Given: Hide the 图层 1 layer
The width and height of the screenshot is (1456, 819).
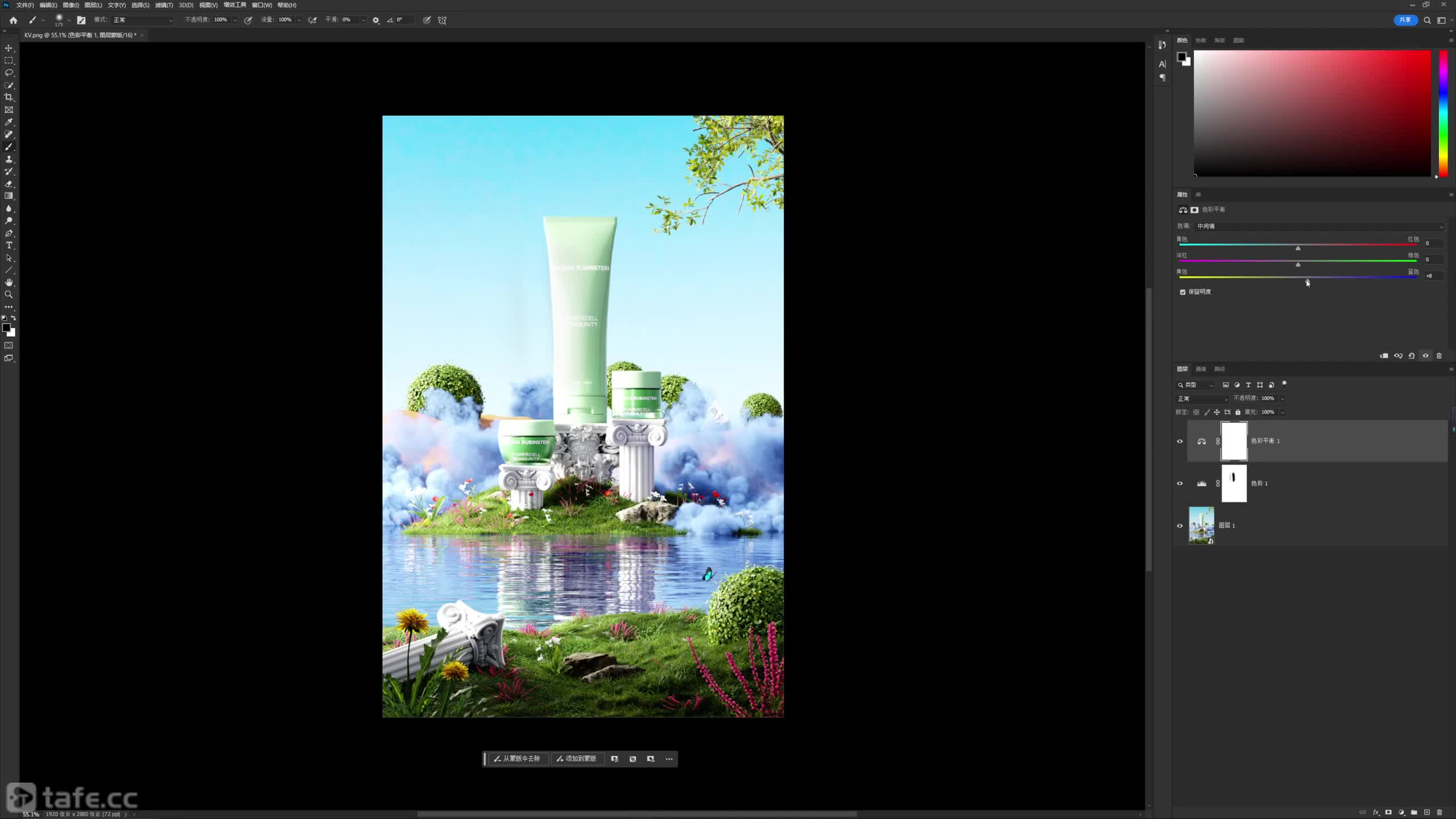Looking at the screenshot, I should pos(1180,526).
